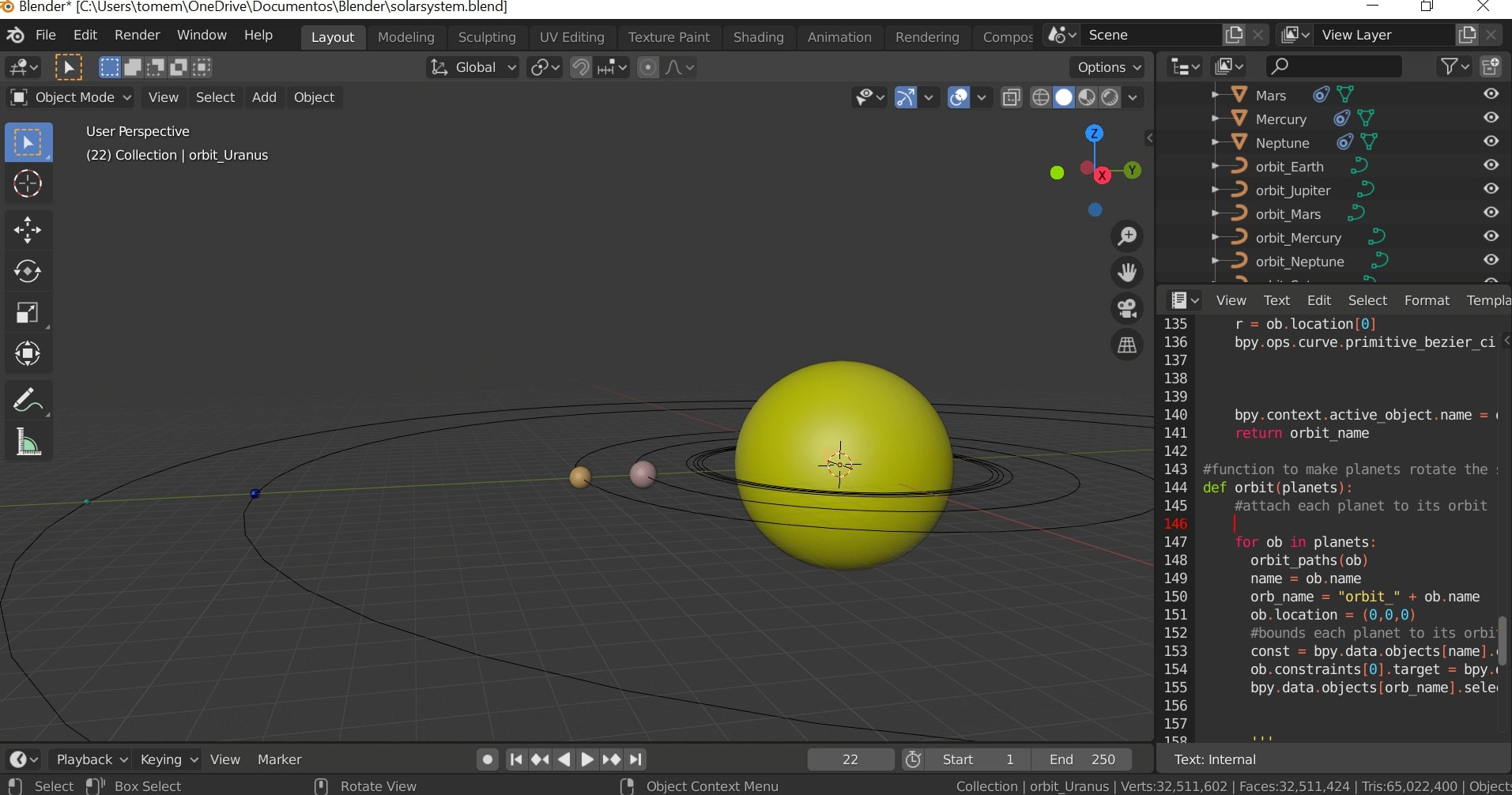Viewport: 1512px width, 795px height.
Task: Open Global transform orientation dropdown
Action: [x=473, y=67]
